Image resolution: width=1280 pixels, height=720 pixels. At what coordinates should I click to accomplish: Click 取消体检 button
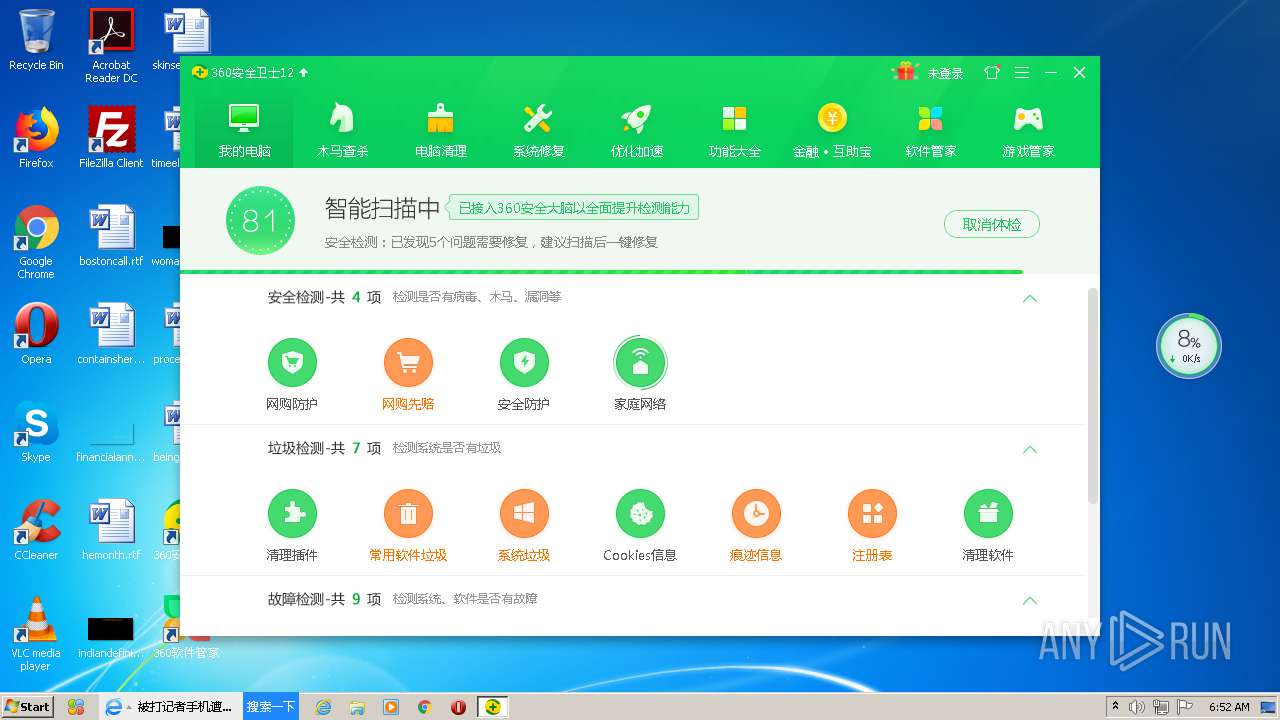(992, 224)
